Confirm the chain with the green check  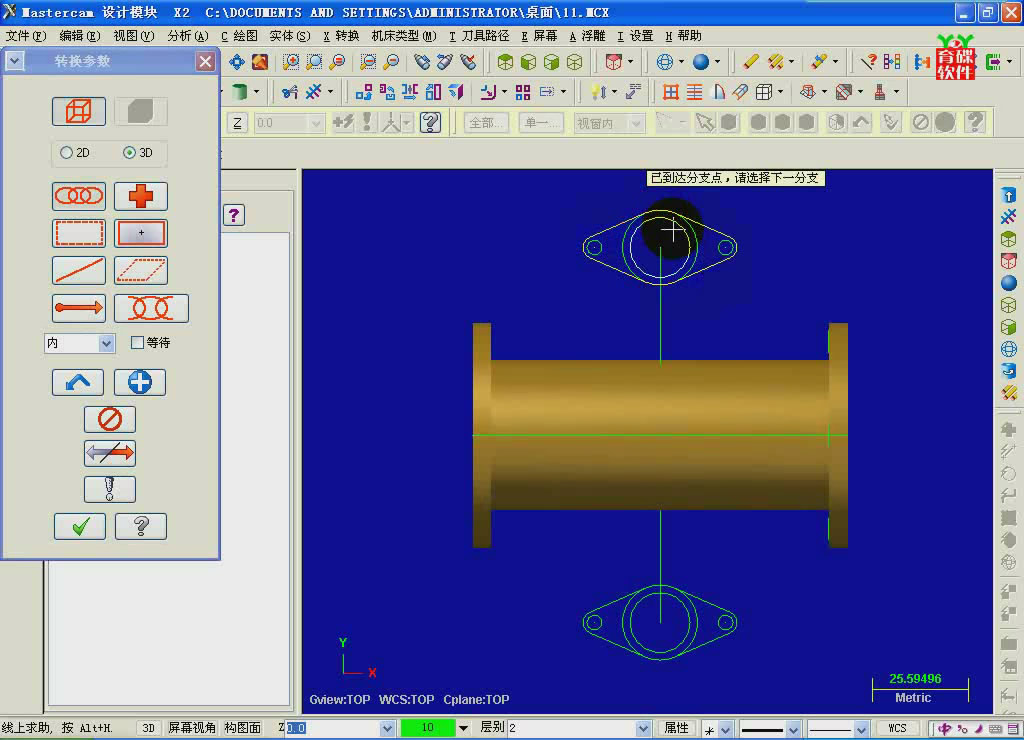(x=80, y=526)
